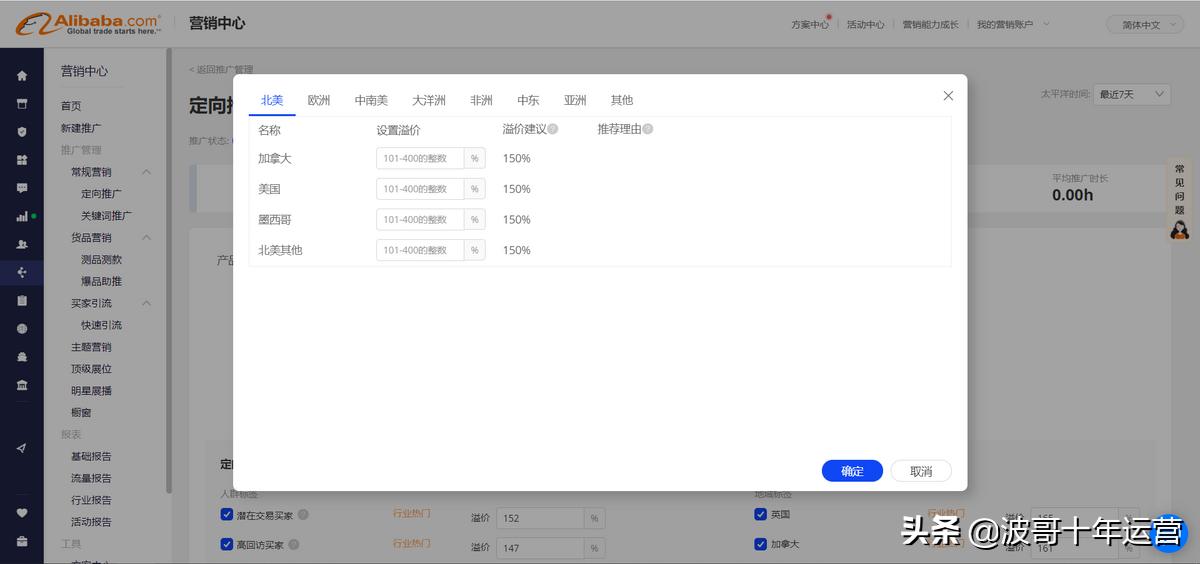
Task: Close the regional premium dialog
Action: point(948,96)
